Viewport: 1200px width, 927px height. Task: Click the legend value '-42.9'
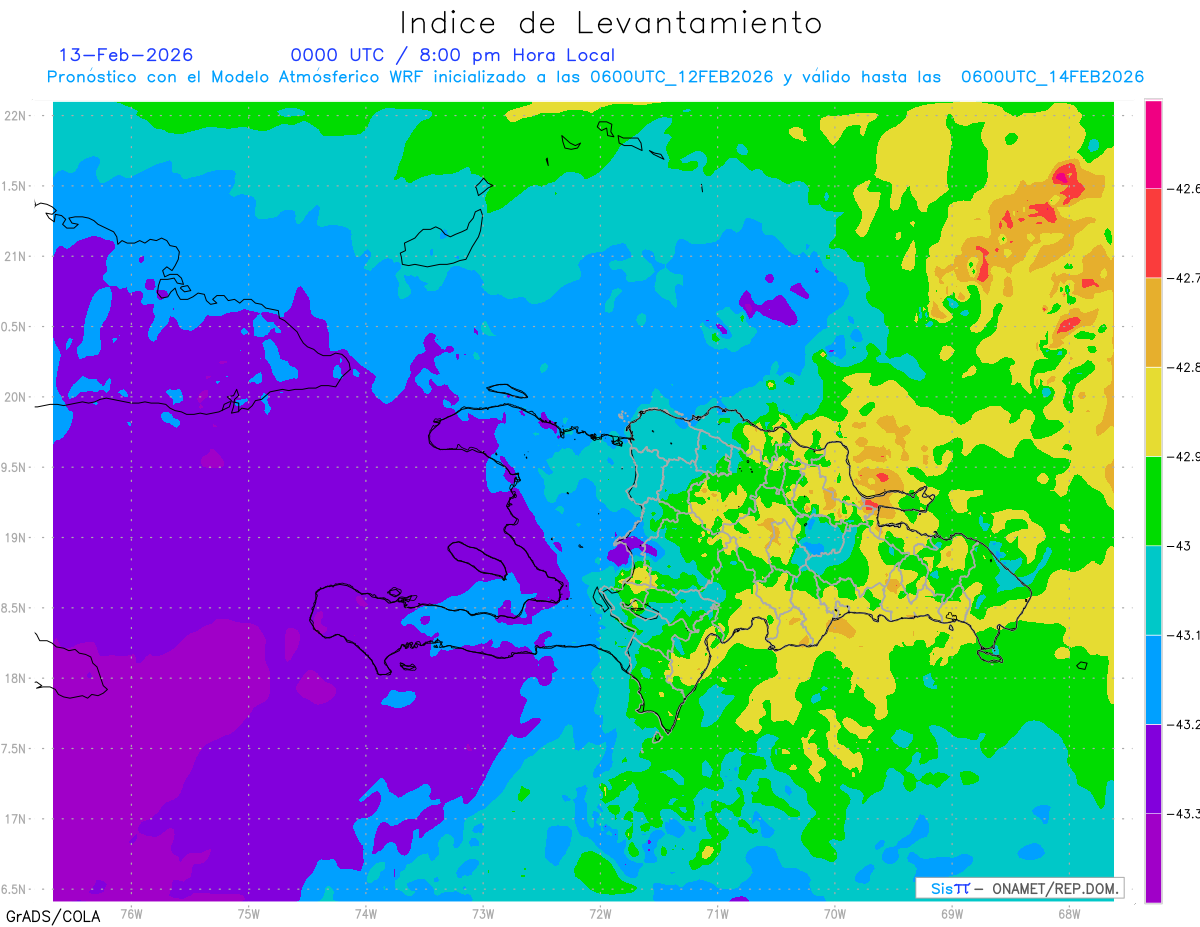coord(1182,456)
